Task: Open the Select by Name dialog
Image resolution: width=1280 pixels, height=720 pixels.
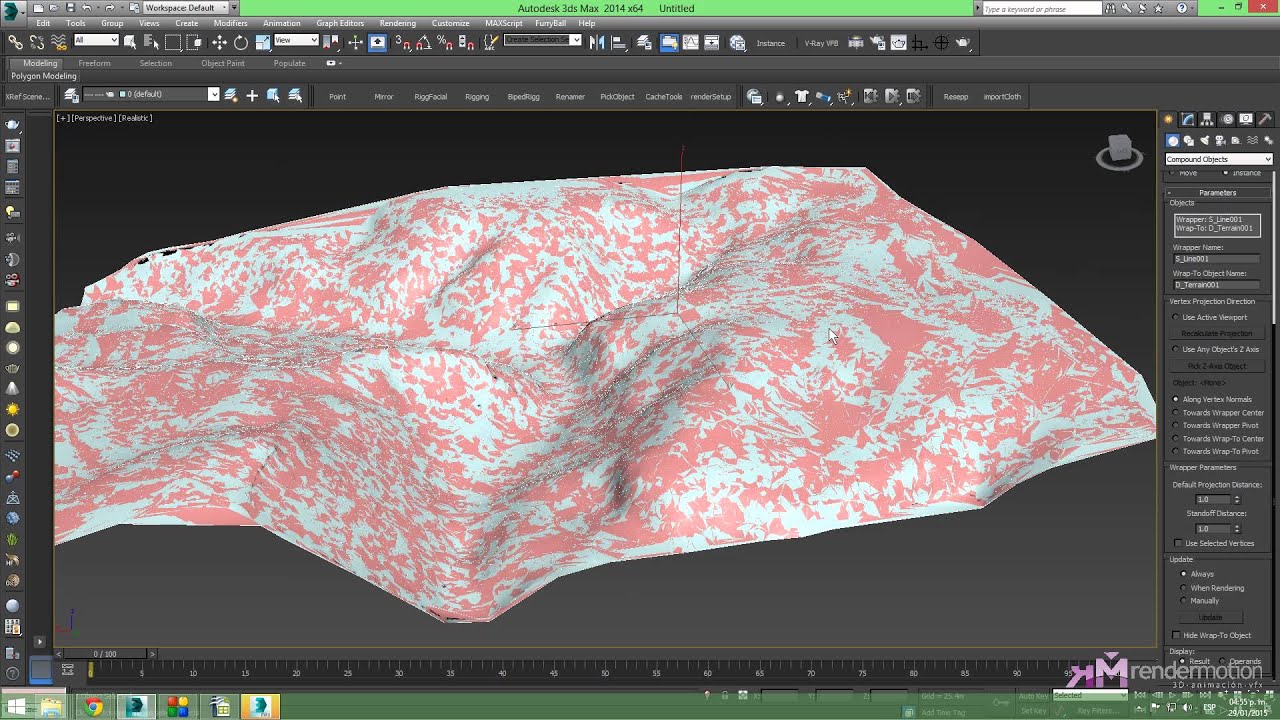Action: coord(151,42)
